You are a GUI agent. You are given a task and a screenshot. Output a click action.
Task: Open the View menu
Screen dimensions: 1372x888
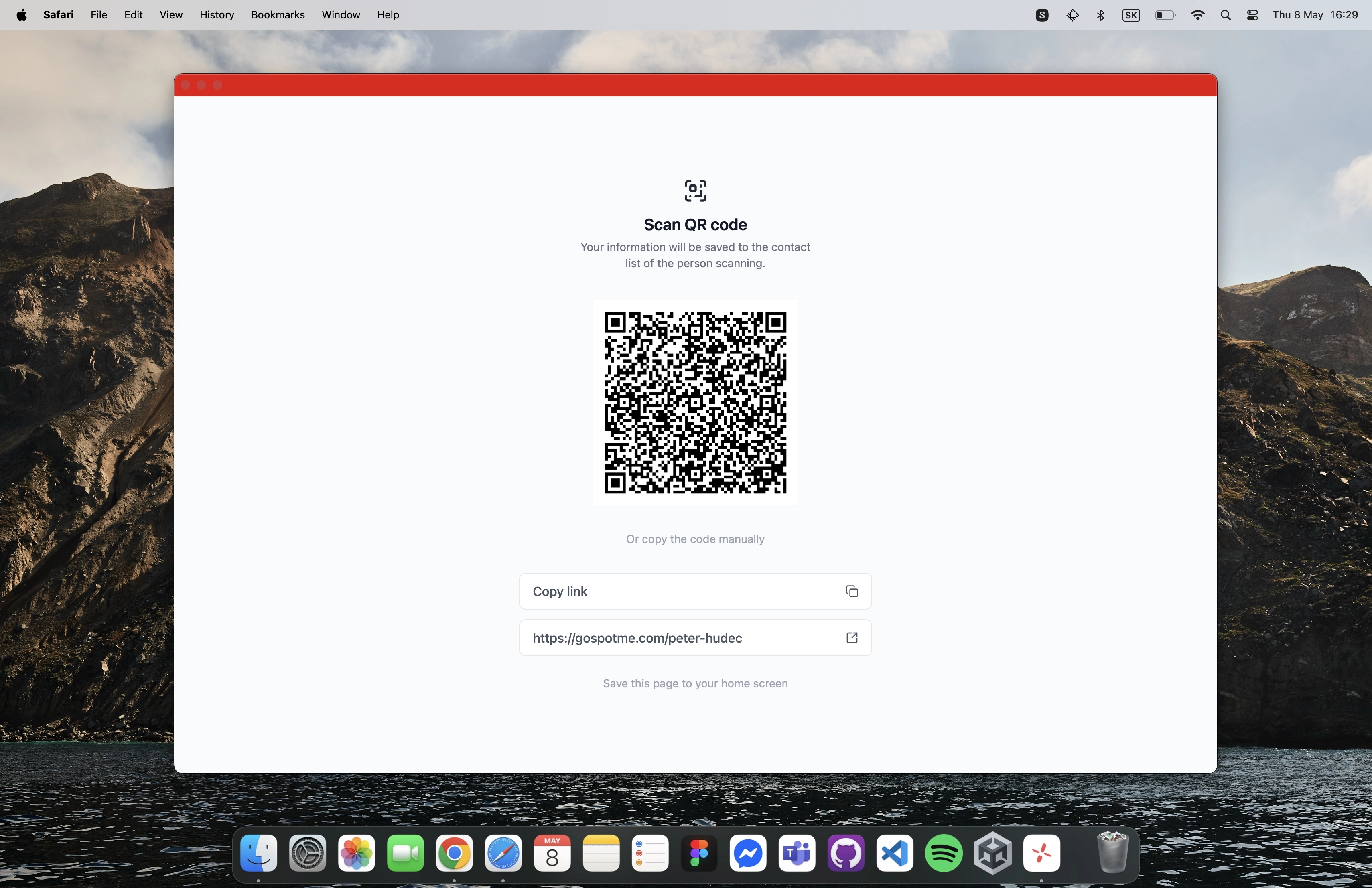coord(171,15)
